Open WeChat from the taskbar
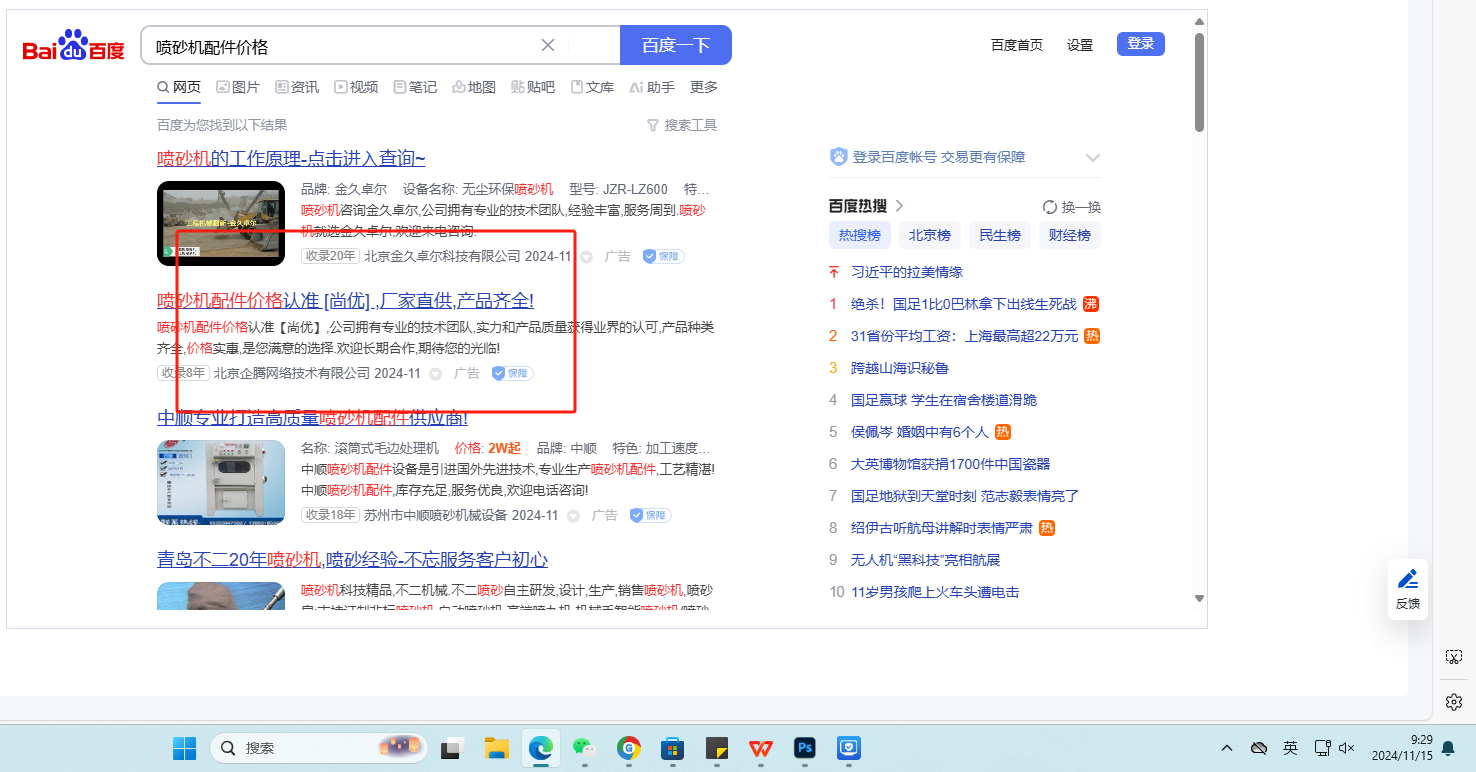This screenshot has width=1476, height=772. pyautogui.click(x=583, y=748)
